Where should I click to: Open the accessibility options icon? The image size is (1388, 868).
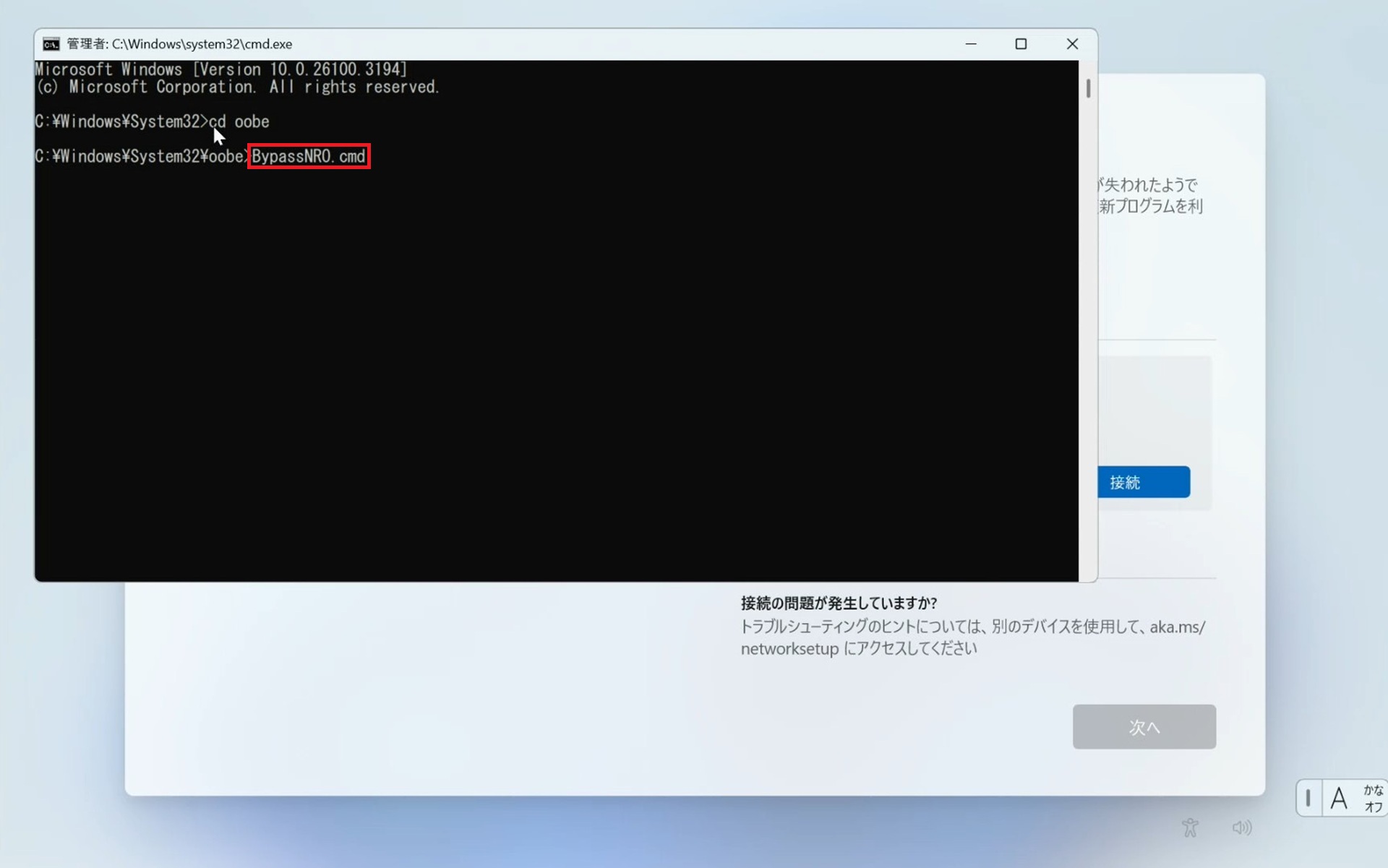tap(1190, 828)
